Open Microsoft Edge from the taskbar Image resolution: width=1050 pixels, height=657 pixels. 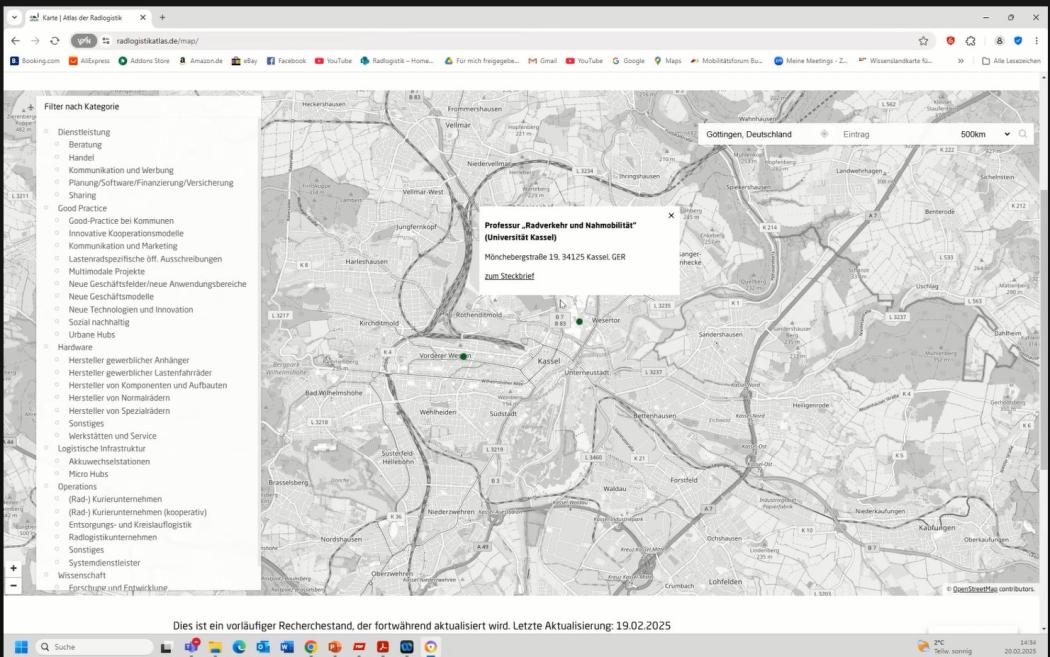[x=239, y=646]
